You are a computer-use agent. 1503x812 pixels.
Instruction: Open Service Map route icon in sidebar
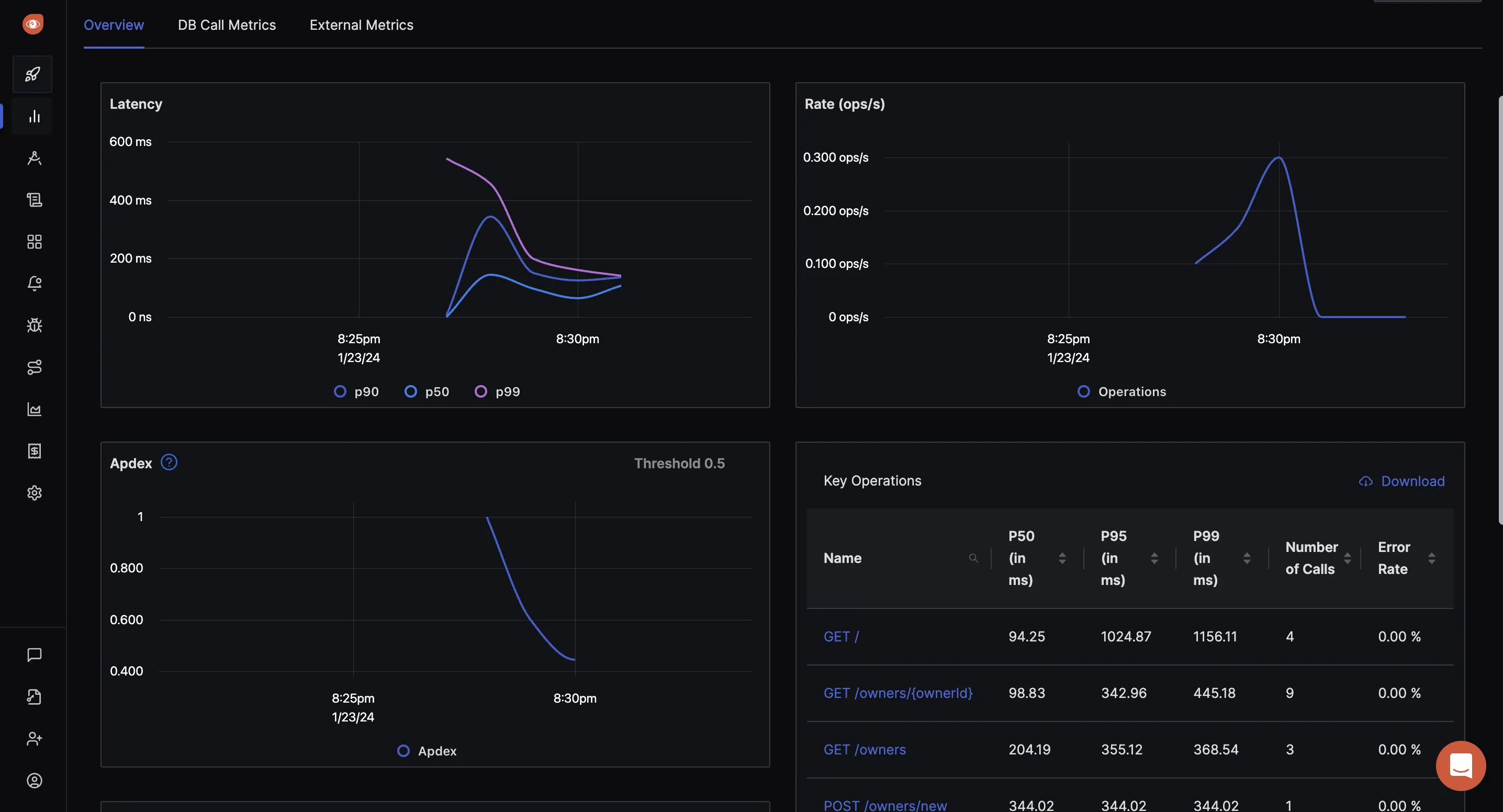click(35, 367)
